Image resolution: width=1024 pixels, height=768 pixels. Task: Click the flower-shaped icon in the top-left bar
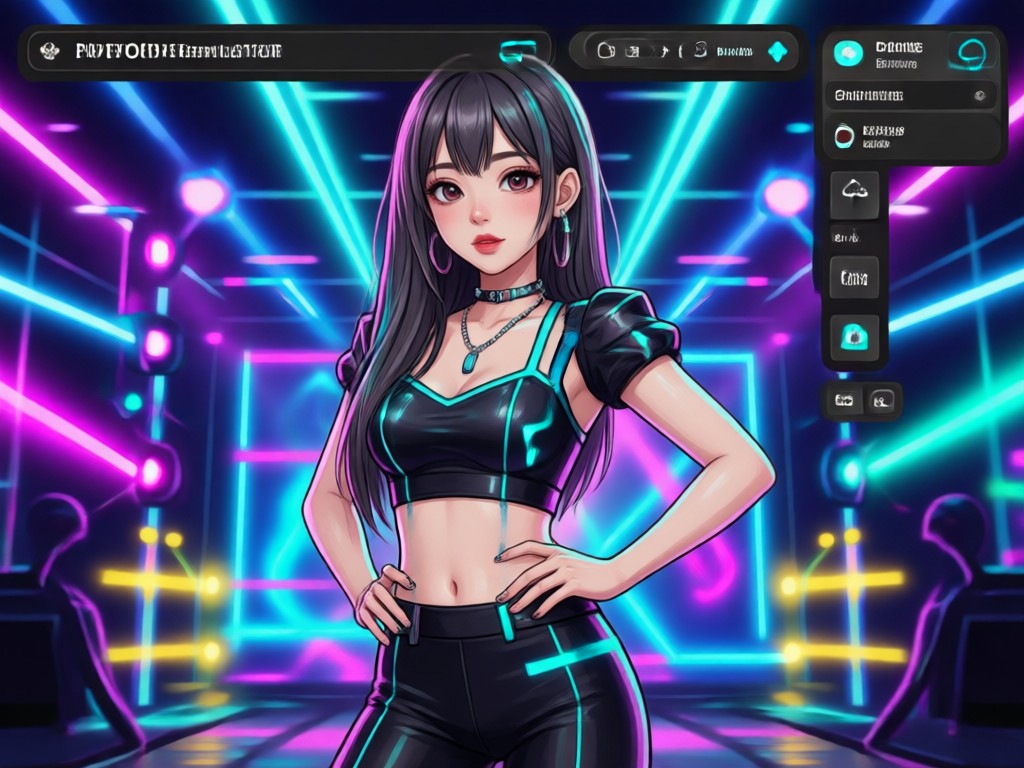tap(50, 51)
